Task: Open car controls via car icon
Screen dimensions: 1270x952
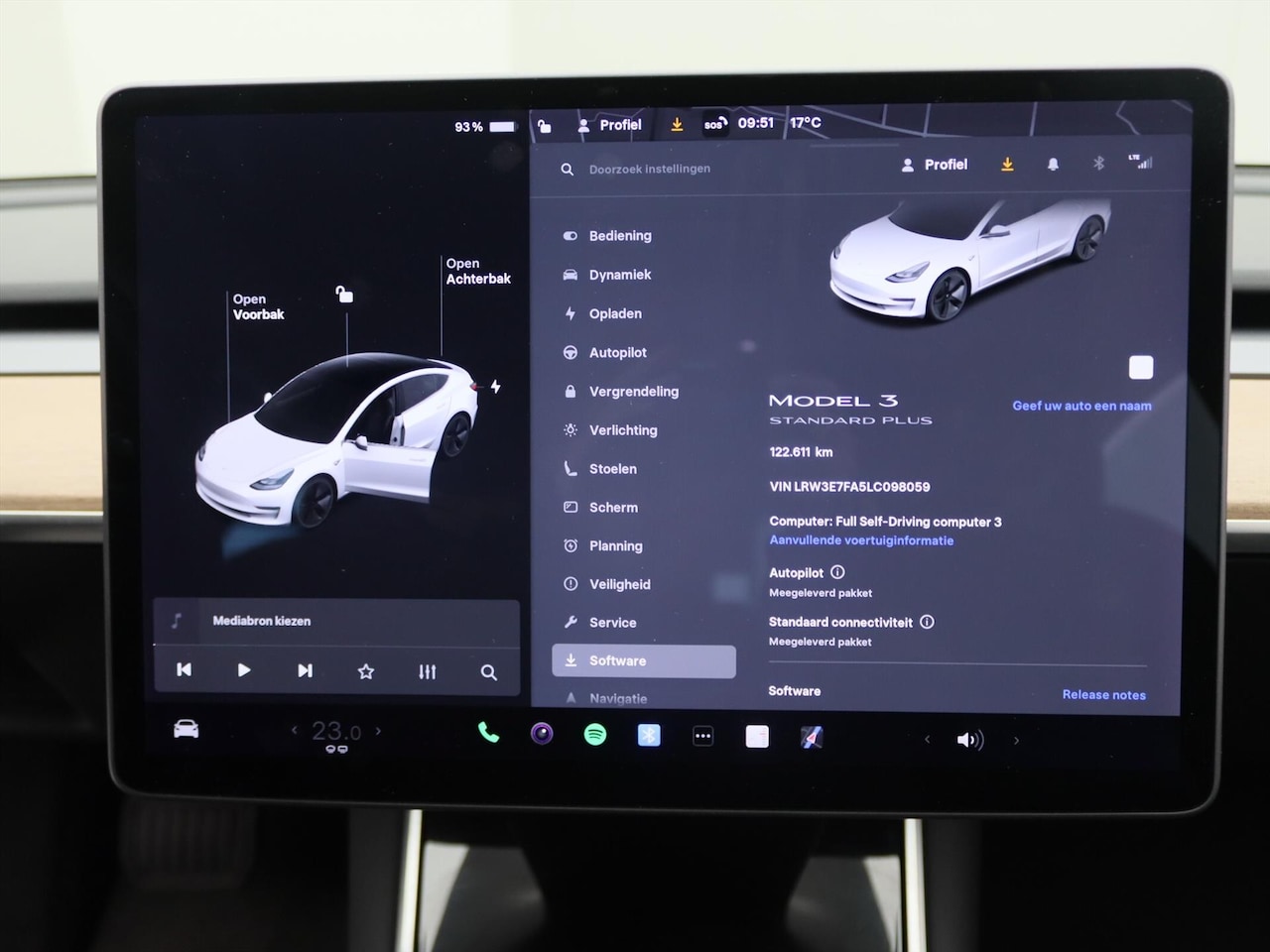Action: click(x=186, y=730)
